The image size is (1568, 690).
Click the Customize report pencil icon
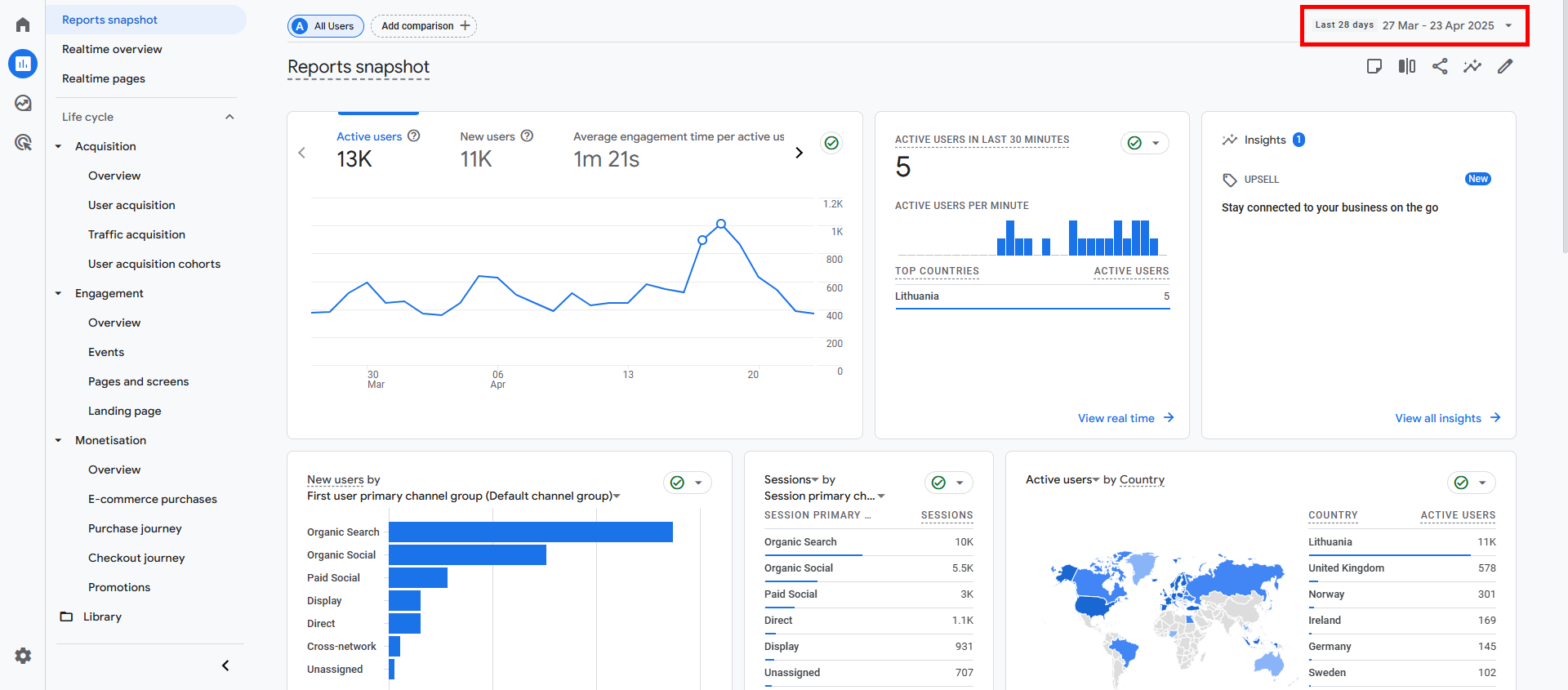[x=1505, y=66]
